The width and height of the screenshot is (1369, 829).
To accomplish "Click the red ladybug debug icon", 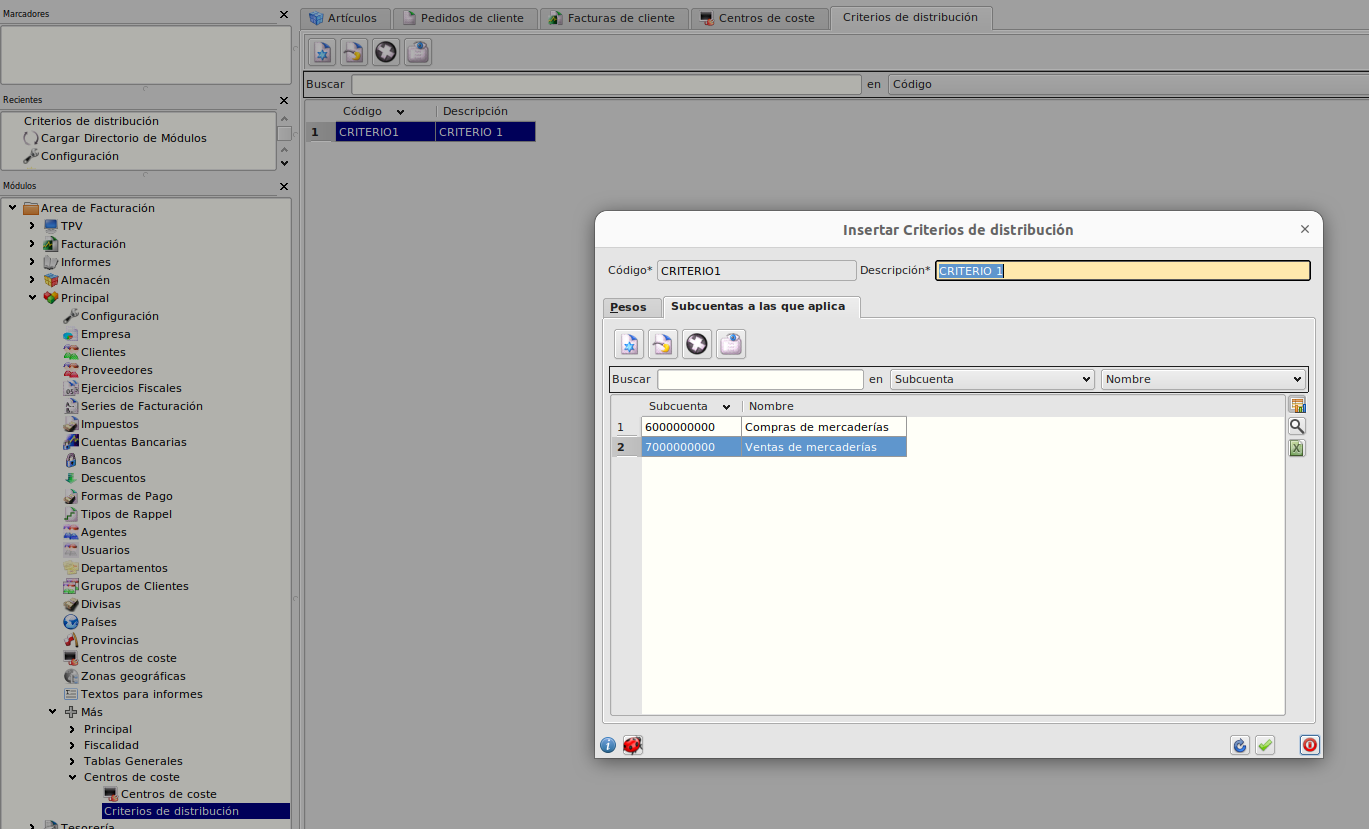I will pos(632,745).
